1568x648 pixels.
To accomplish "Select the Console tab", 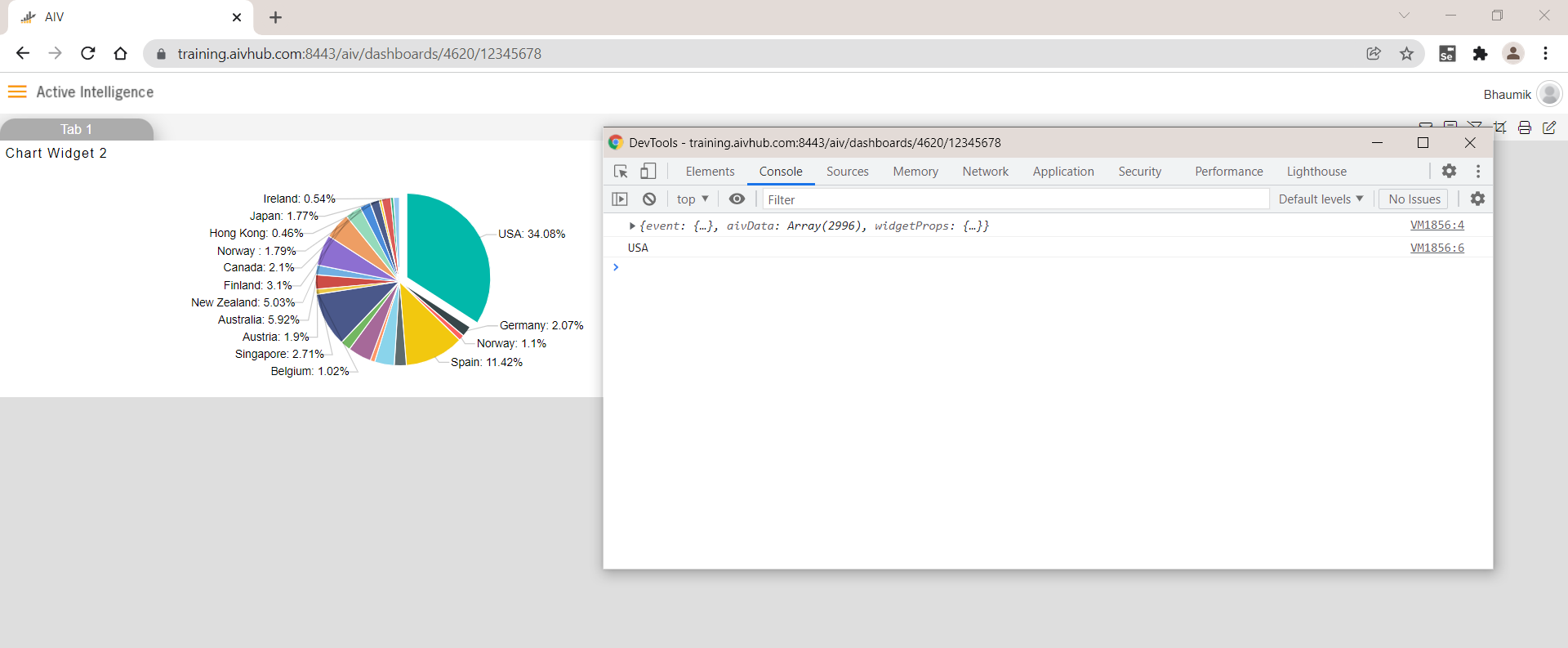I will pyautogui.click(x=781, y=172).
